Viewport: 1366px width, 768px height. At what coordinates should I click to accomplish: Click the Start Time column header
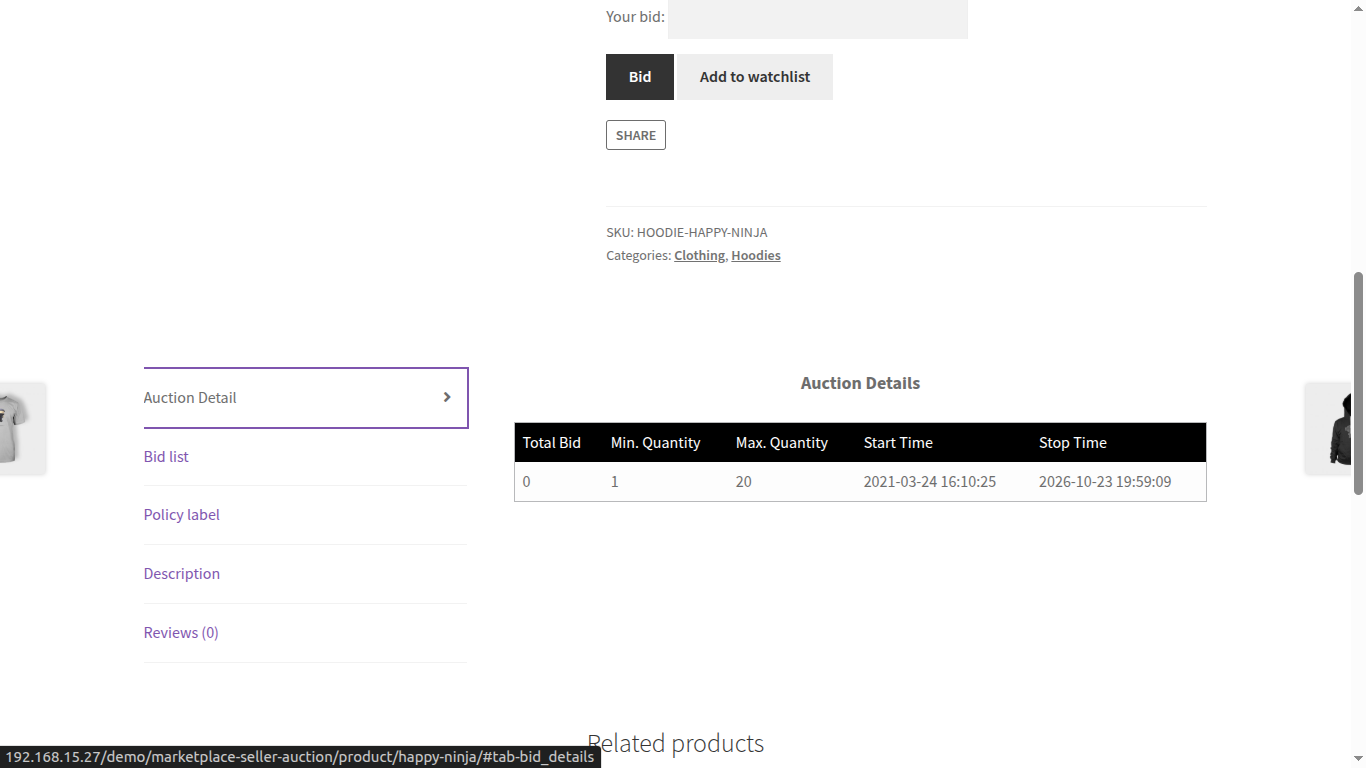[x=898, y=443]
